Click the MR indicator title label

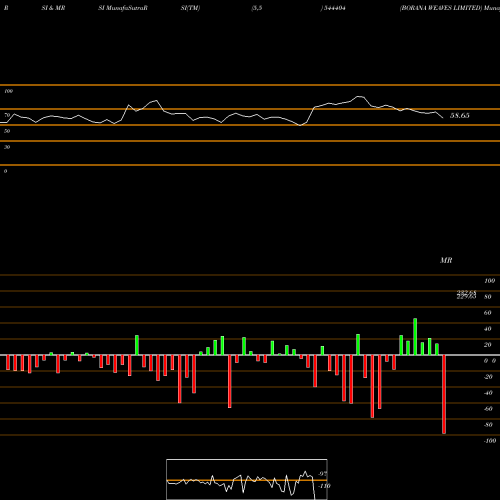[446, 260]
